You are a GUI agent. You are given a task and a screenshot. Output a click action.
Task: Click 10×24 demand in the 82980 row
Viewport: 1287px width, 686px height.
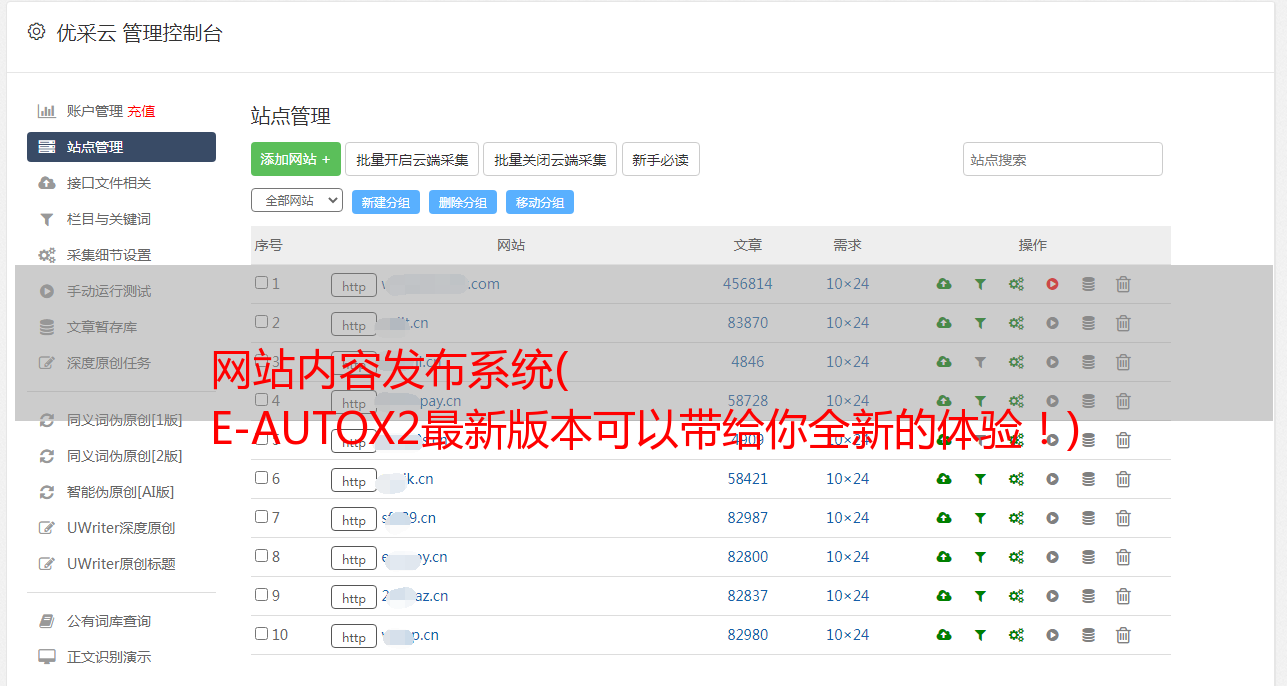(847, 635)
